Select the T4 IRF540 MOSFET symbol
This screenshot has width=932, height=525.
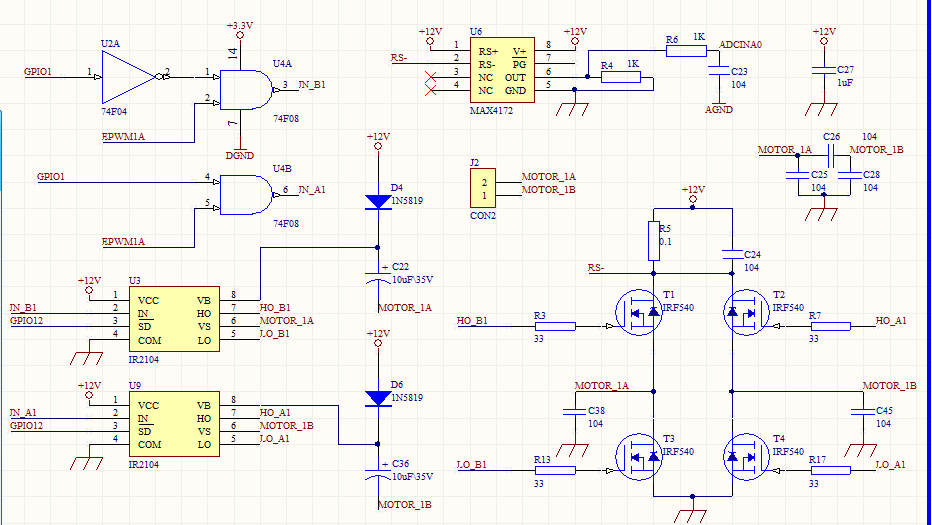click(744, 456)
